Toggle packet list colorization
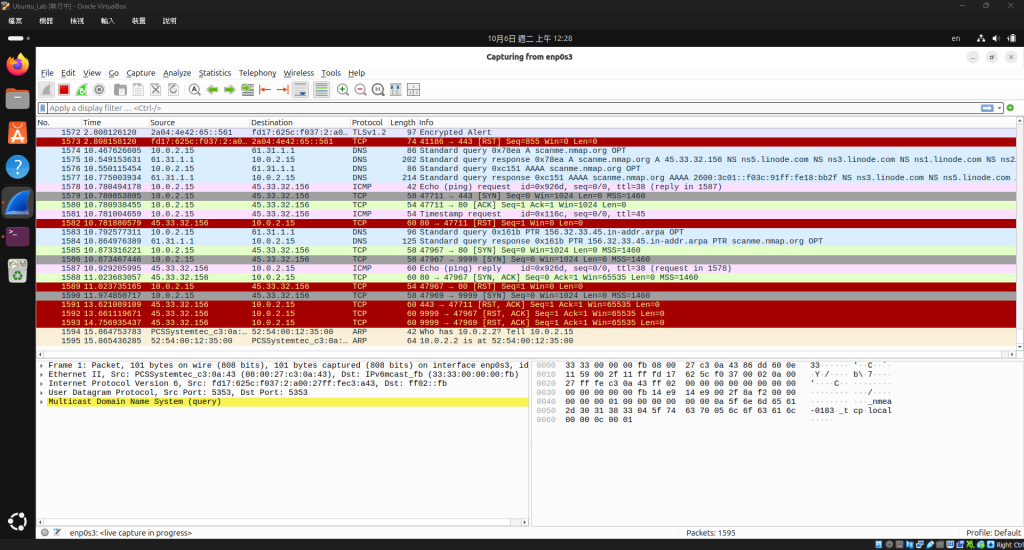This screenshot has width=1024, height=550. 321,89
